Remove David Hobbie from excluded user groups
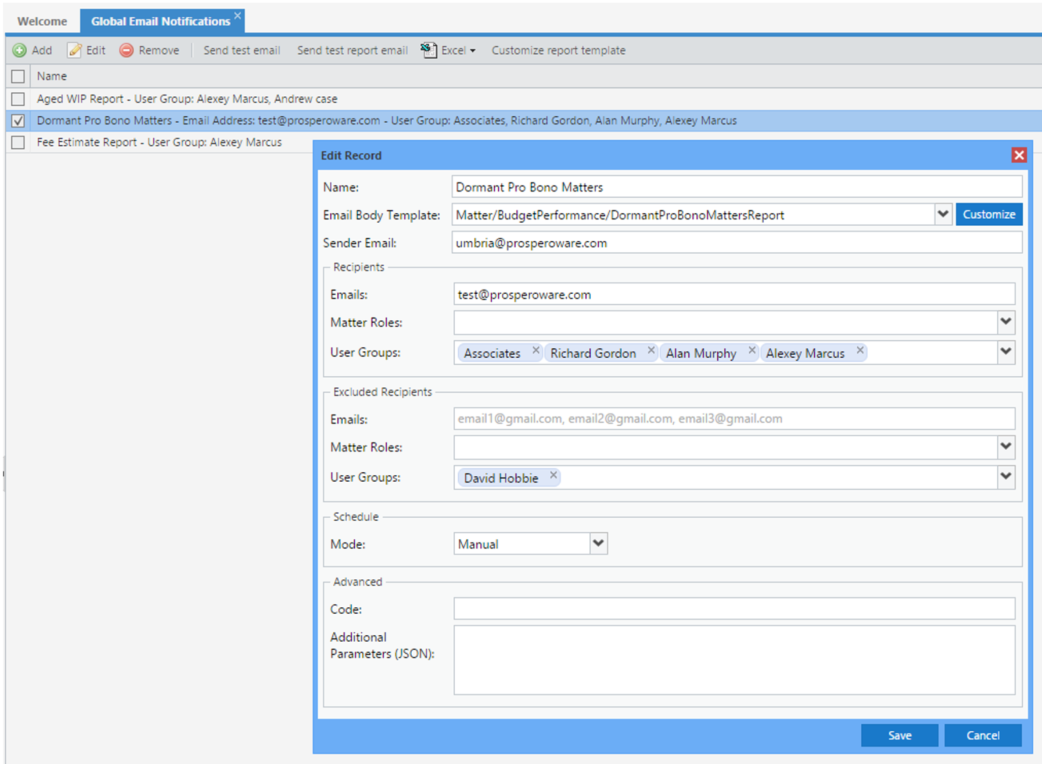 click(x=553, y=476)
